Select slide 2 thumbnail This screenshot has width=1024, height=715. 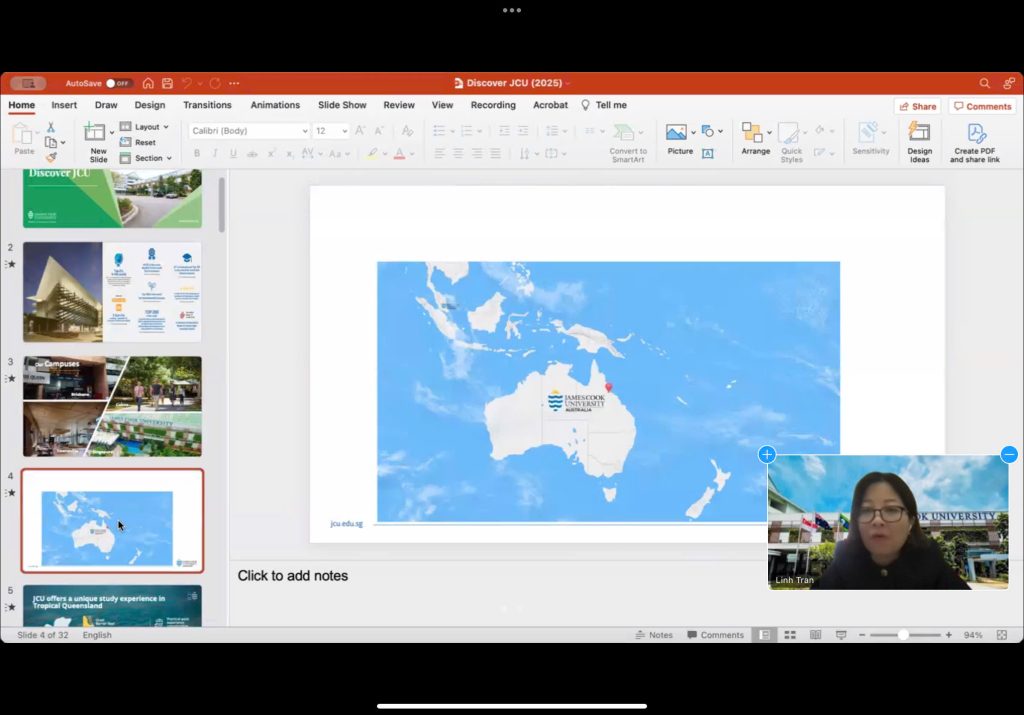112,292
